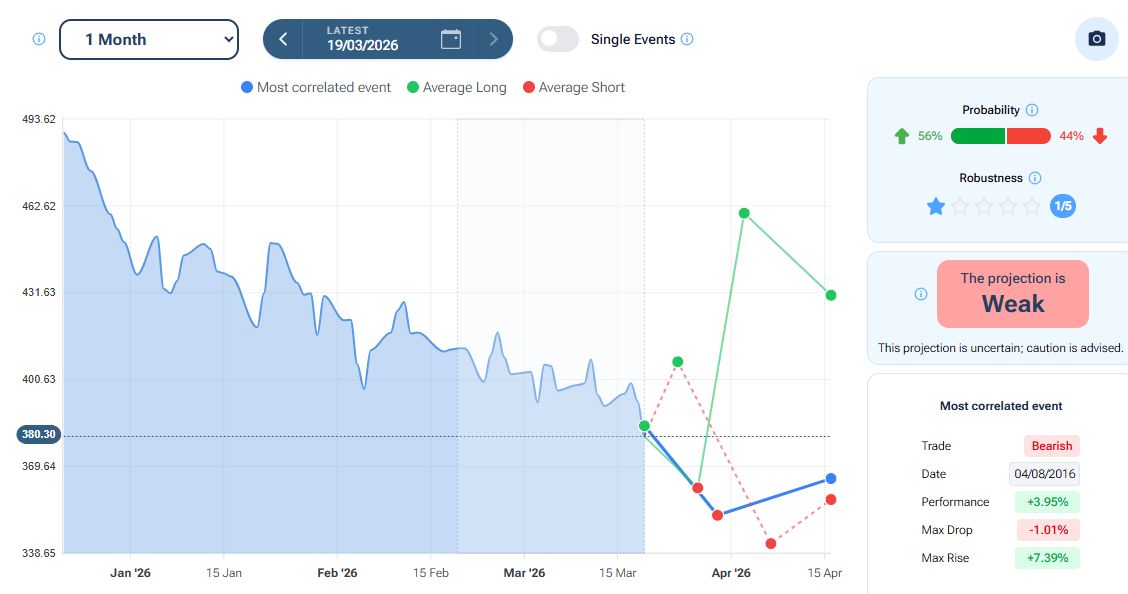Screen dimensions: 1128x594
Task: Click info icon beside projection Weak box
Action: coord(921,294)
